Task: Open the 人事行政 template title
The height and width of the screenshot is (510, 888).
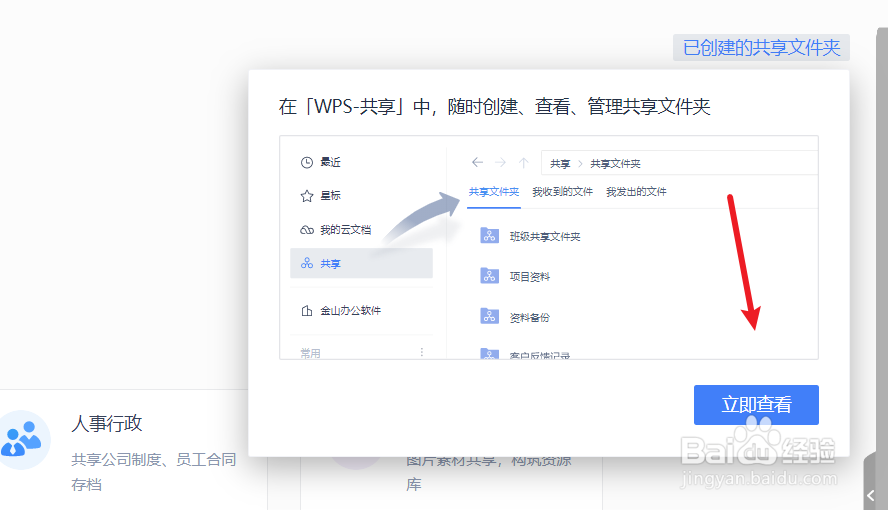Action: coord(106,423)
